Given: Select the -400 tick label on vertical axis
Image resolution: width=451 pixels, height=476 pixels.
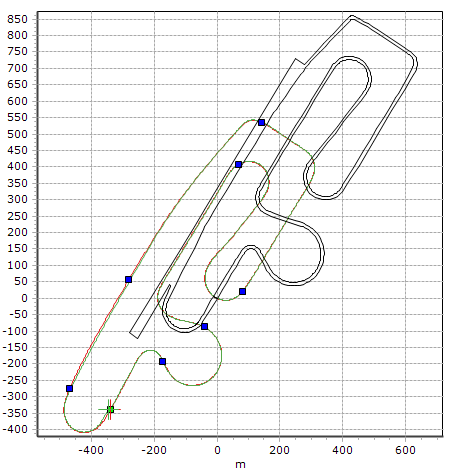Looking at the screenshot, I should point(15,429).
